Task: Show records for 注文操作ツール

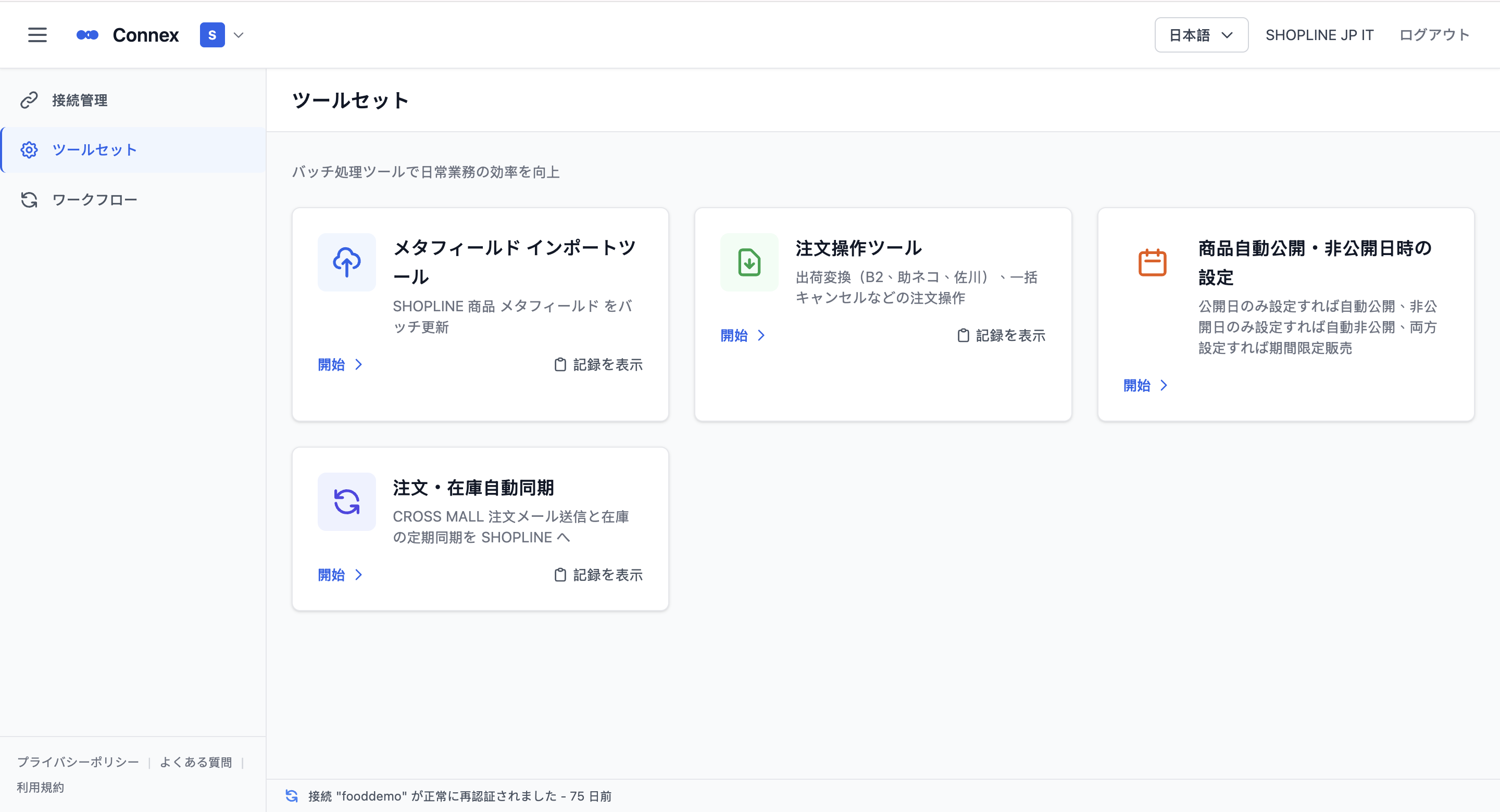Action: [1001, 335]
